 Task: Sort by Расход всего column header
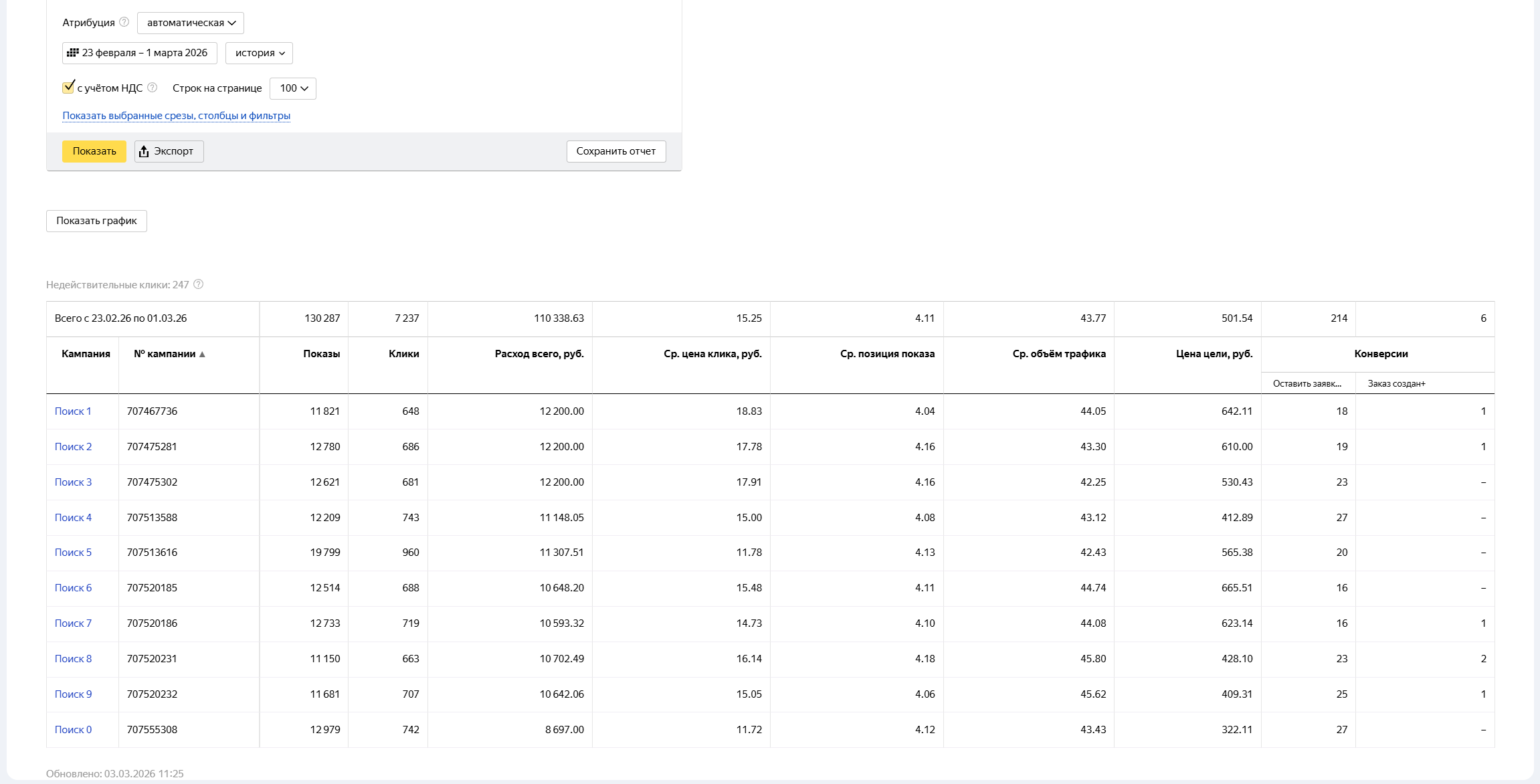click(539, 354)
